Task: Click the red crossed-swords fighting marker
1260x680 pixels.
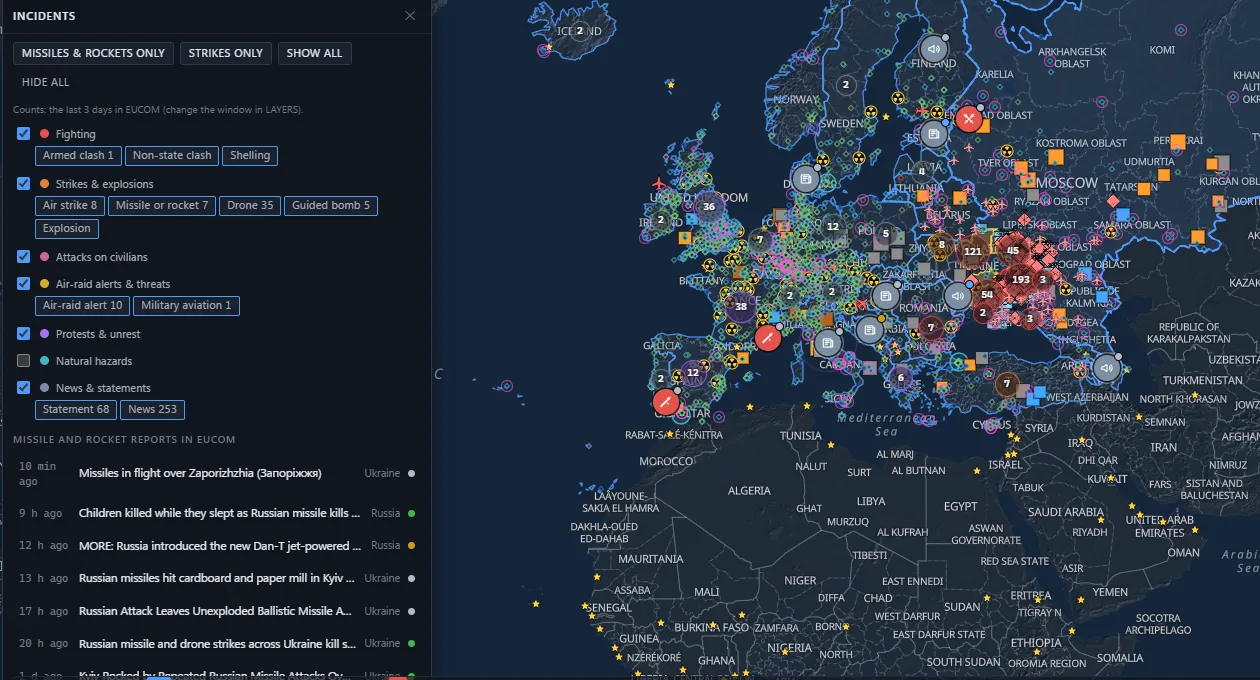Action: (968, 119)
